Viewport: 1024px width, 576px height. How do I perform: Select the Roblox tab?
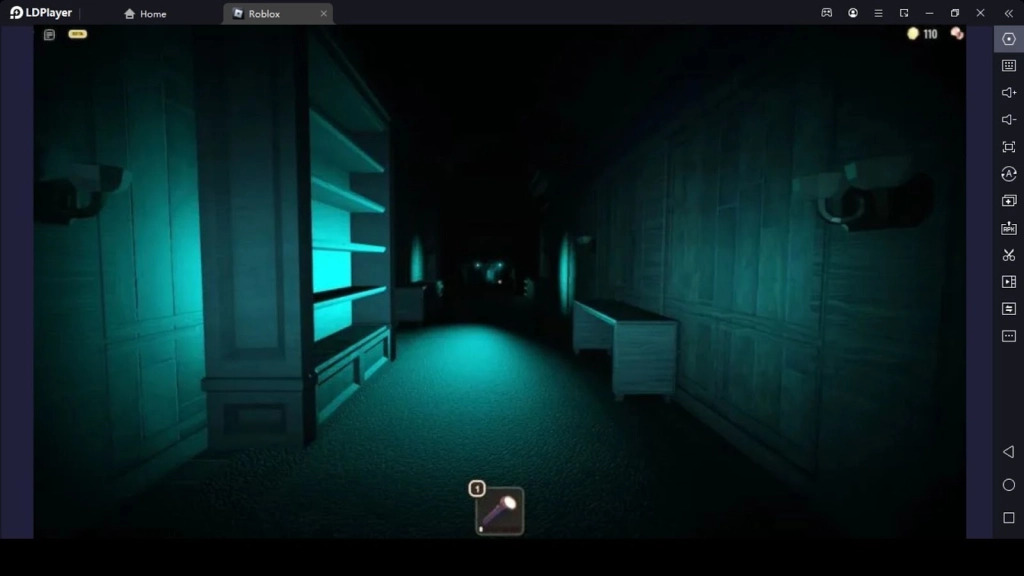265,14
